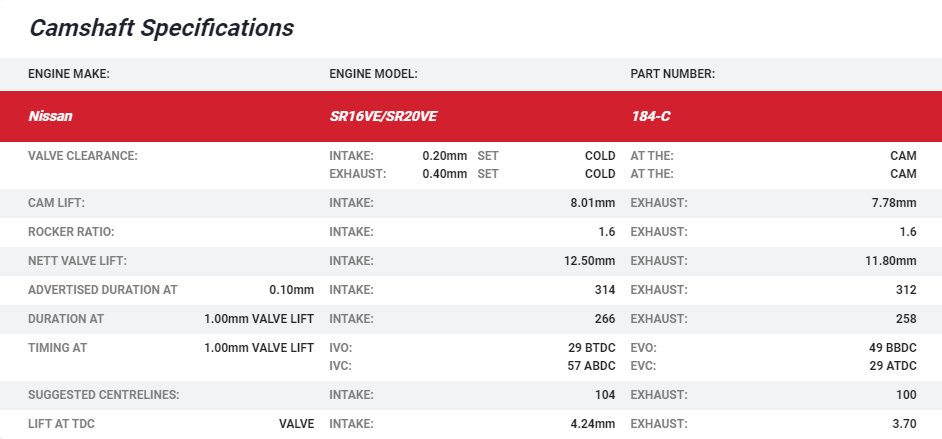Select the 4.24mm intake lift at TDC
Screen dimensions: 942x439
pyautogui.click(x=592, y=424)
